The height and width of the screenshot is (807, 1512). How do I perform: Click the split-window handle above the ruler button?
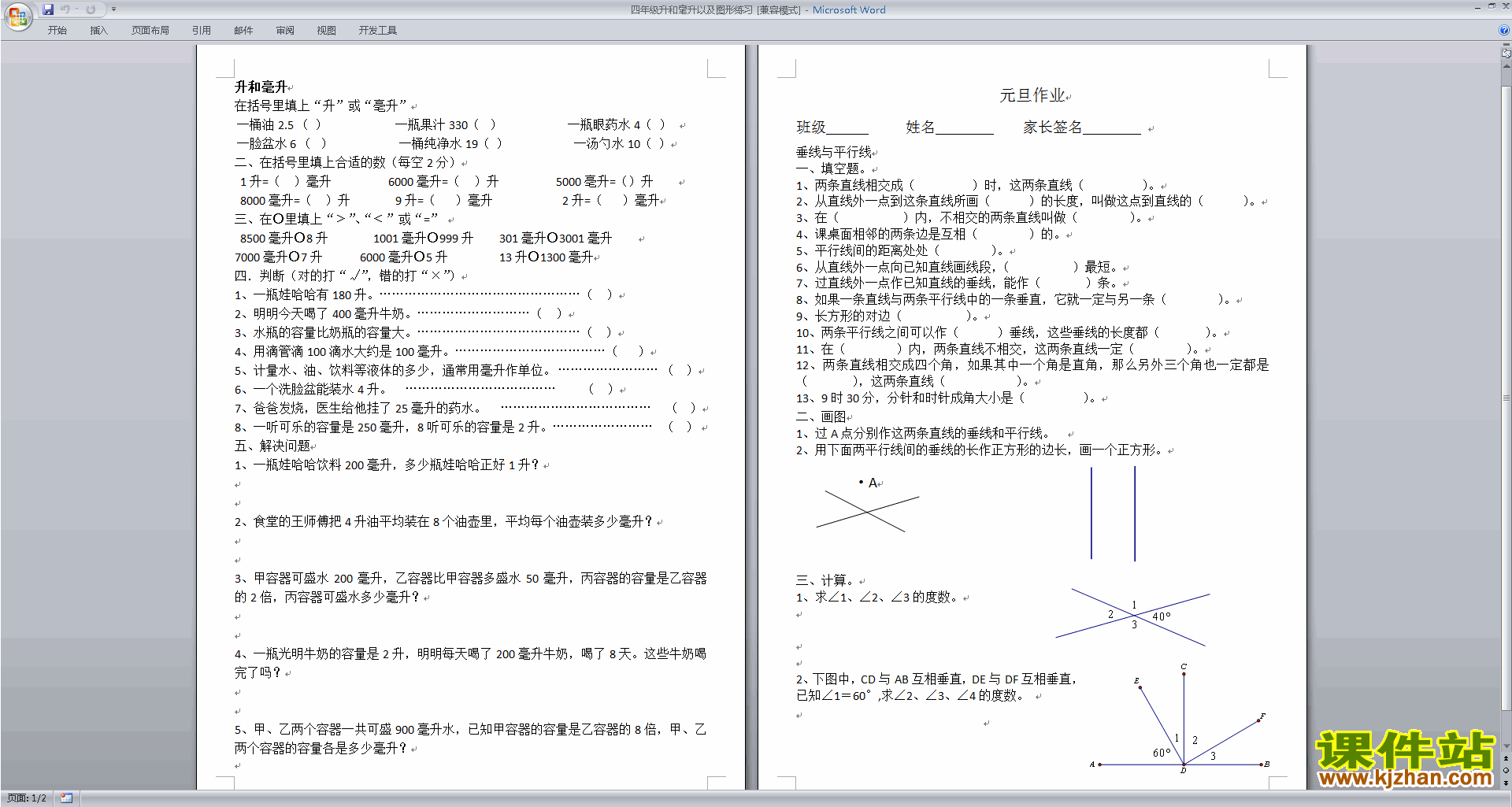1506,45
